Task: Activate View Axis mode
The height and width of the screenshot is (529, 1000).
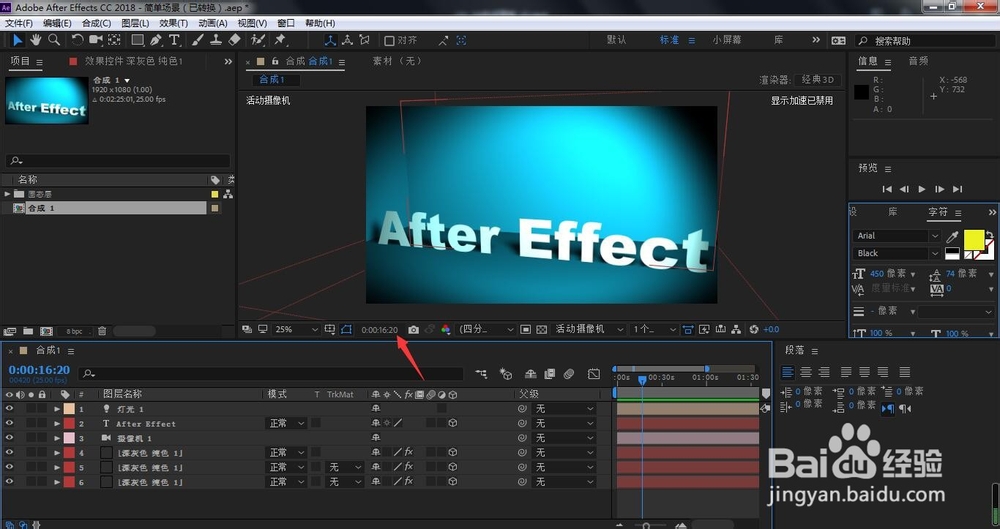Action: coord(365,40)
